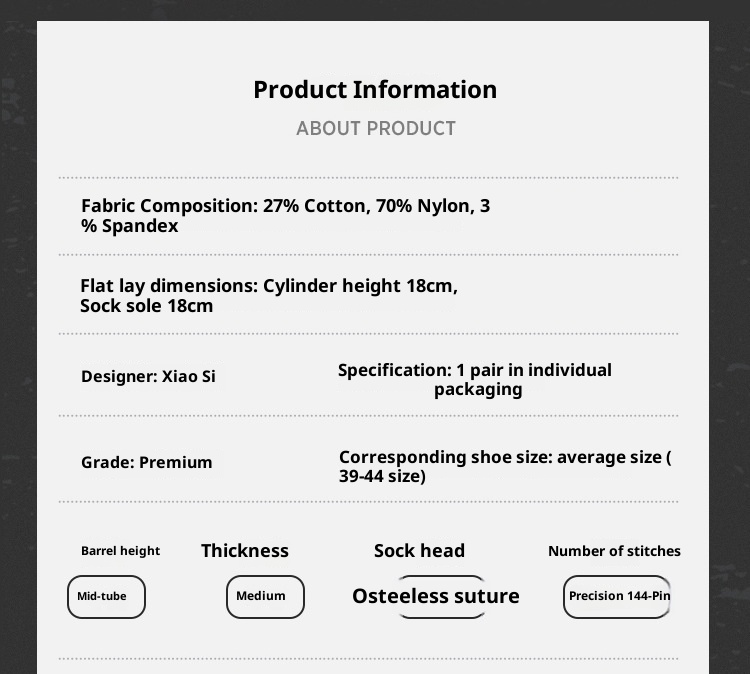Select the Mid-tube option pill

tap(106, 597)
